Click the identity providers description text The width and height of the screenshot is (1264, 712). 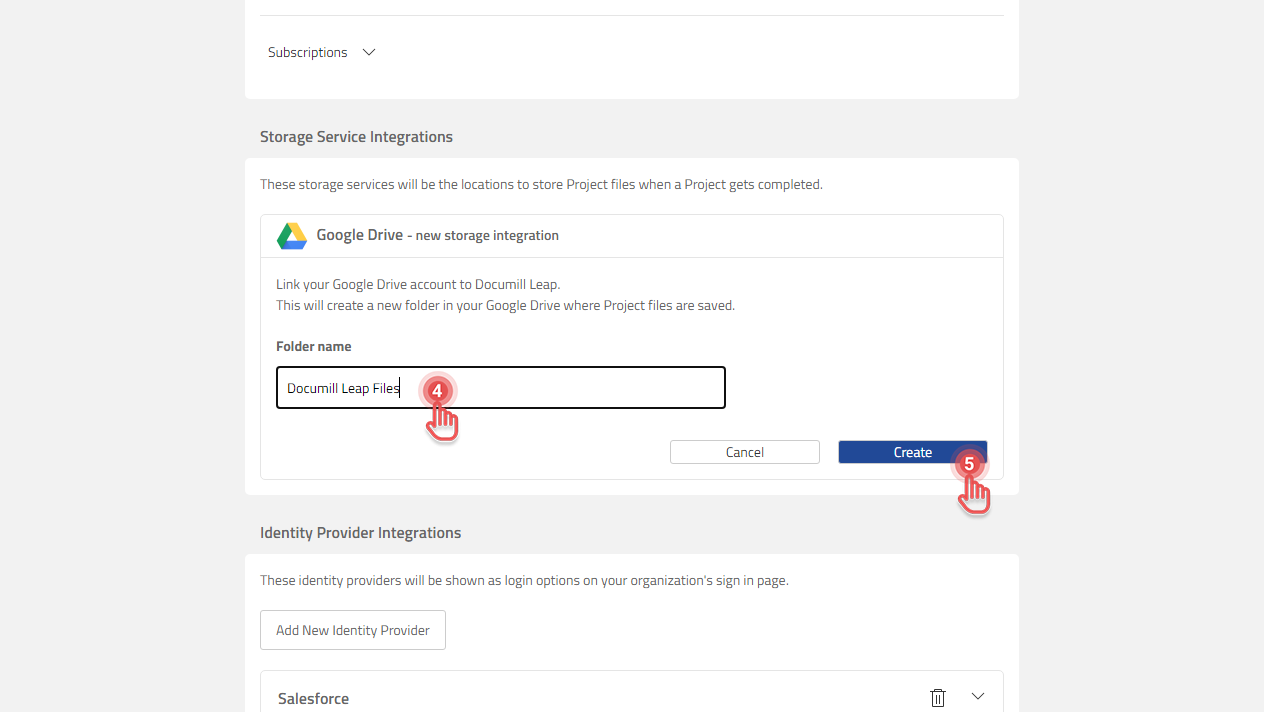(x=524, y=580)
